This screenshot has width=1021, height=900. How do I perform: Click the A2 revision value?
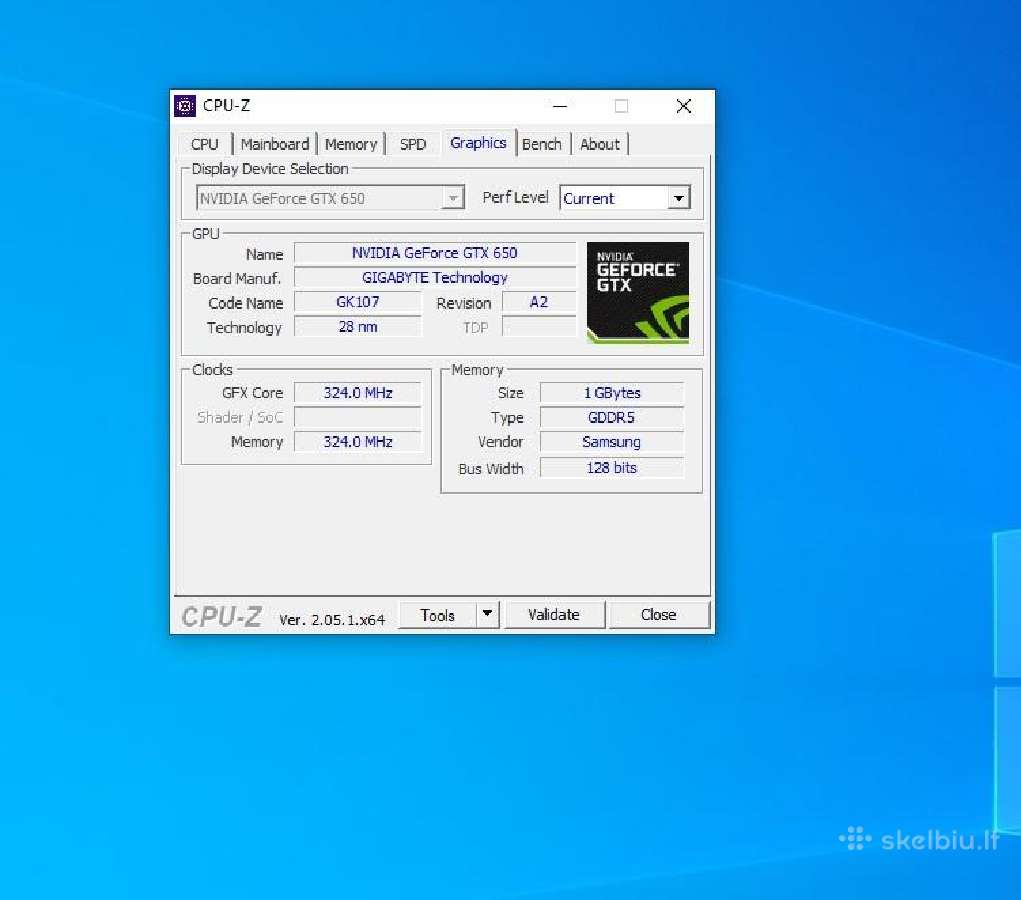[538, 302]
